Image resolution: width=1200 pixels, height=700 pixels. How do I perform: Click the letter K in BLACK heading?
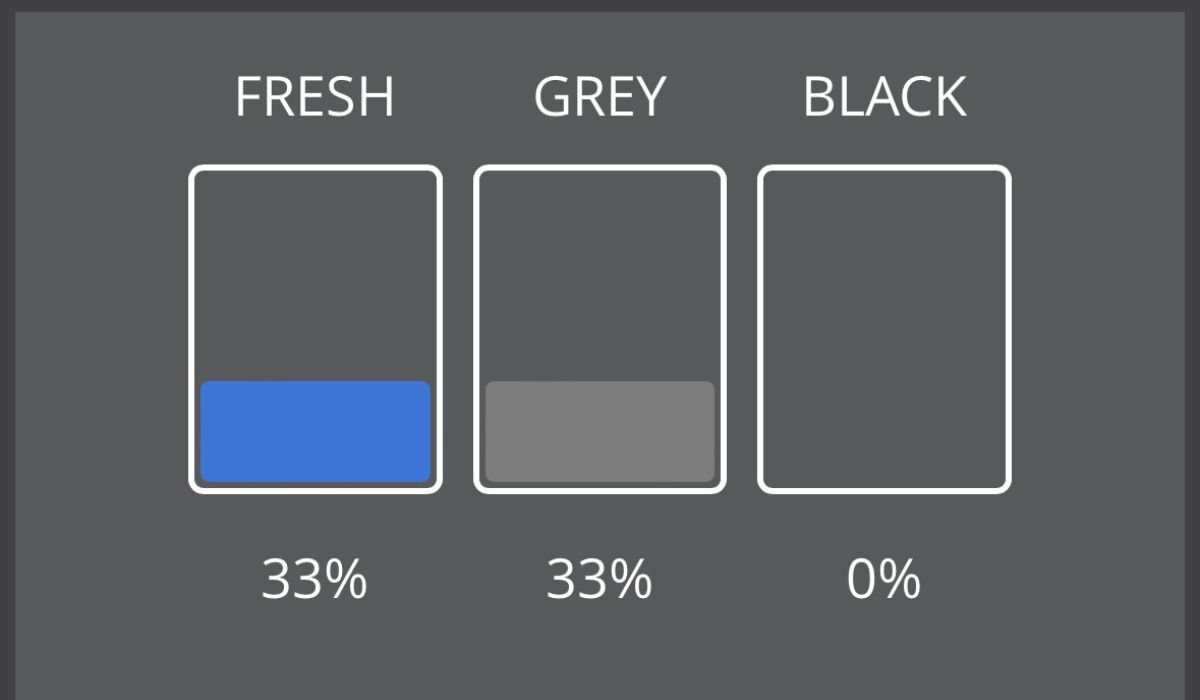coord(951,97)
